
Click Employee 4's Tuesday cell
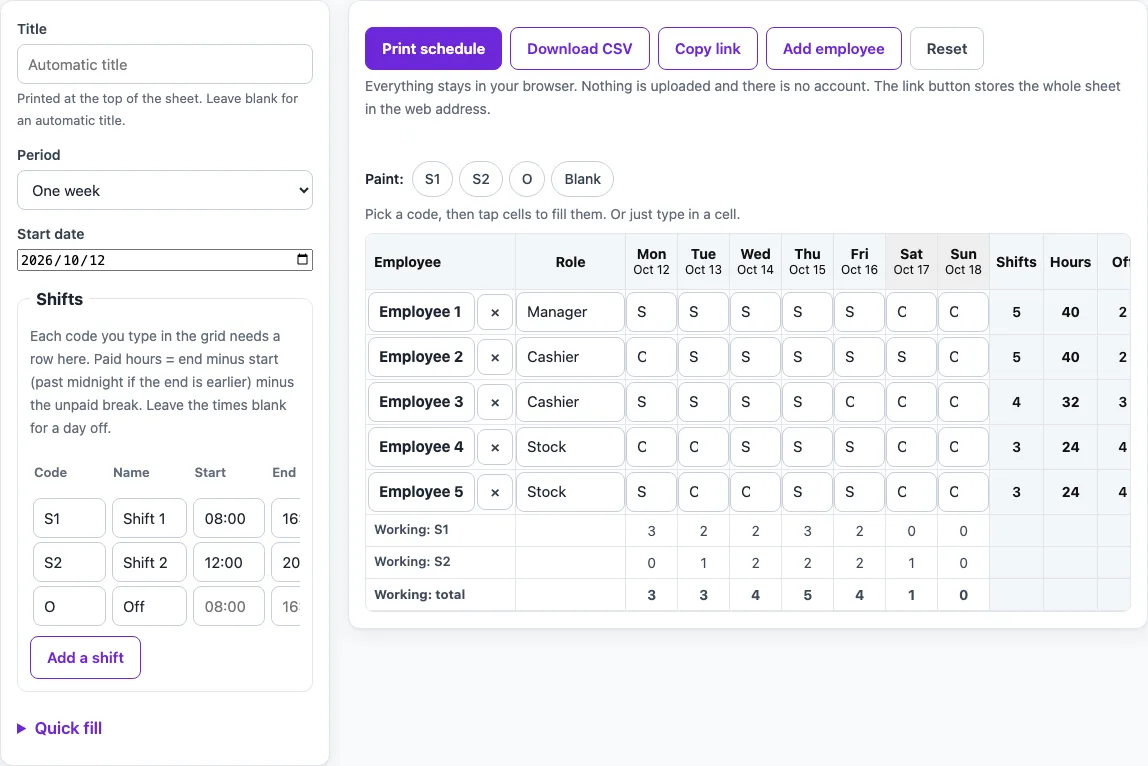704,447
